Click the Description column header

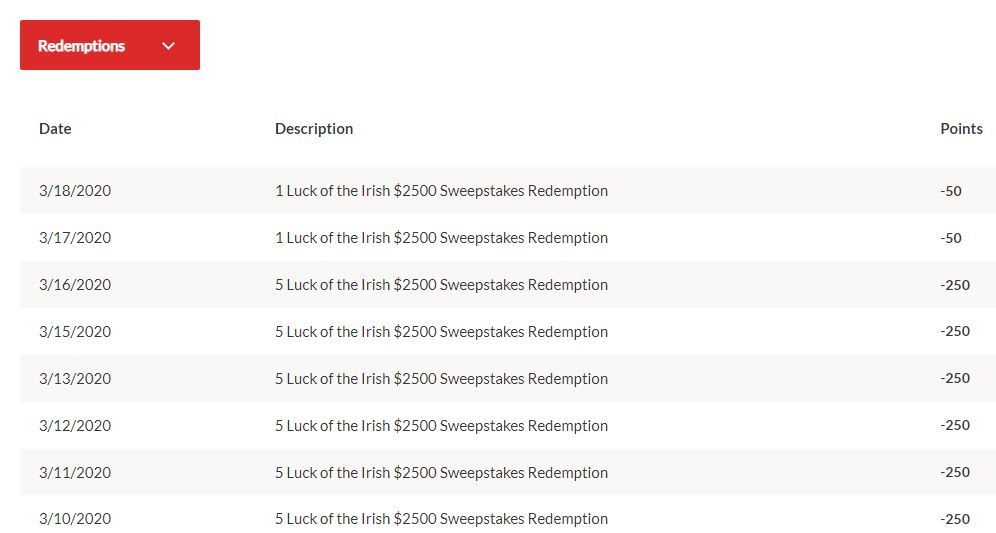[314, 129]
